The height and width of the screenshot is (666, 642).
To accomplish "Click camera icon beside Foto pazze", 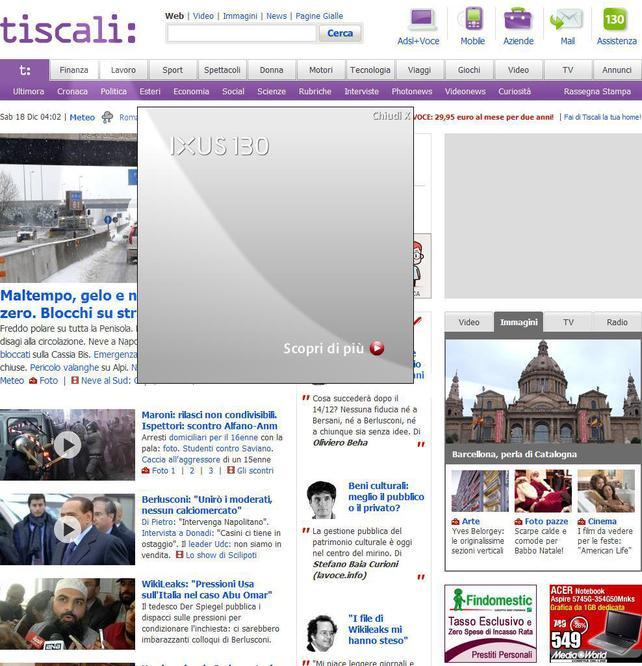I will point(518,522).
